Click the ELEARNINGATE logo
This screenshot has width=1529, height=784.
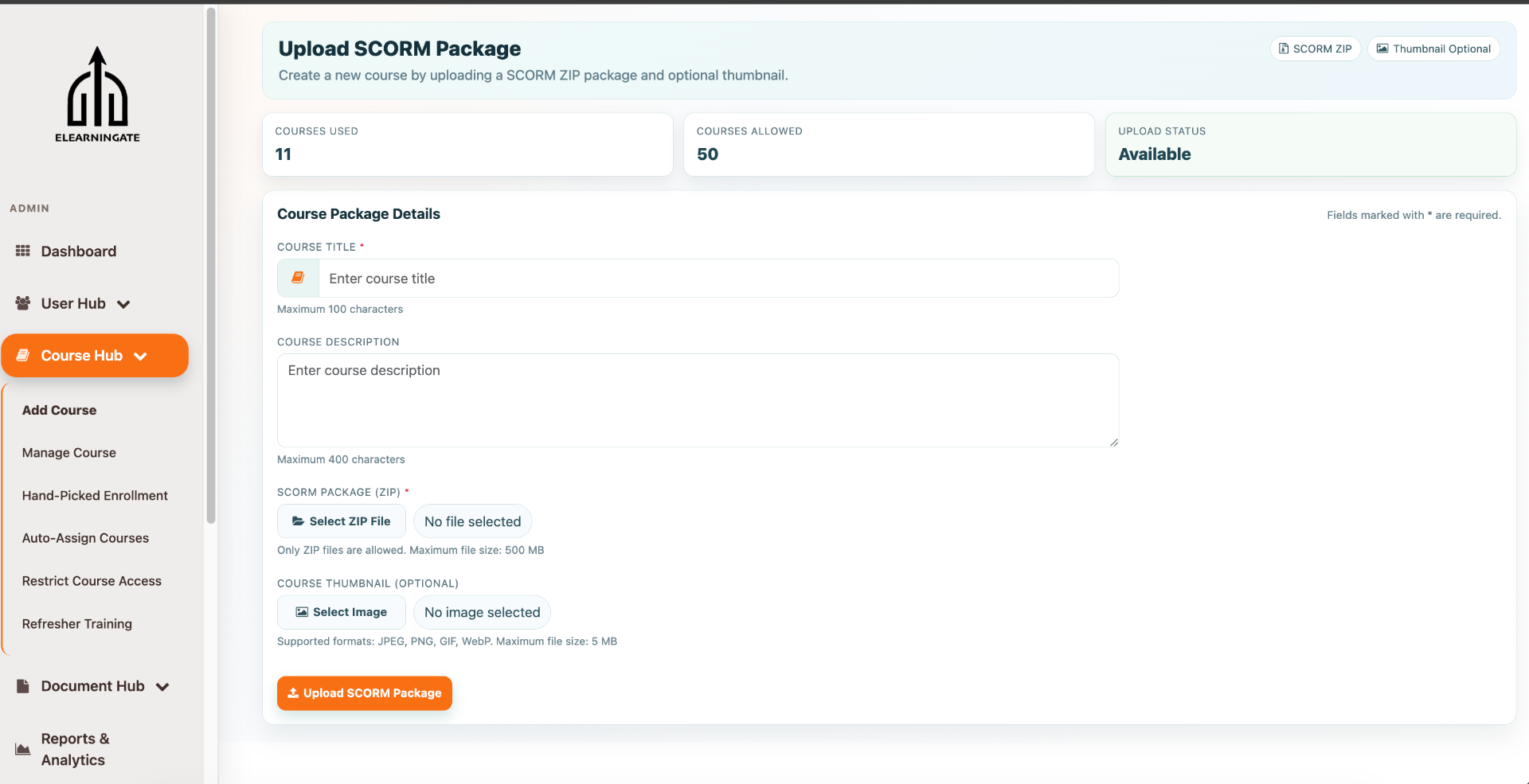tap(97, 95)
